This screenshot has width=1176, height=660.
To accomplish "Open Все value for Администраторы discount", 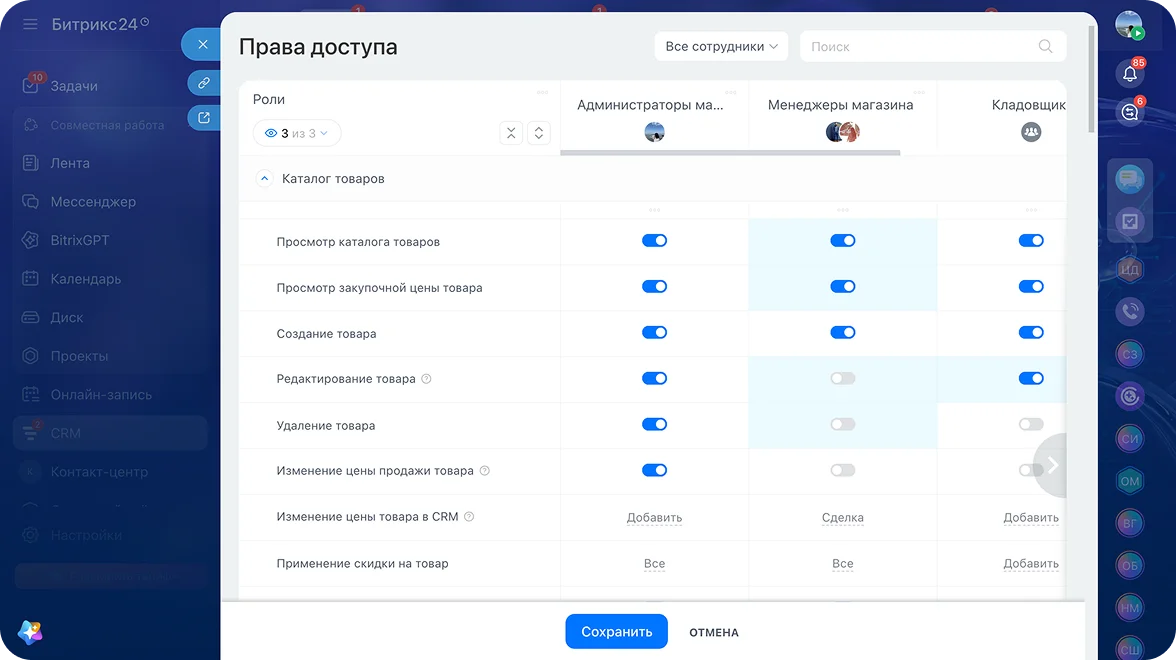I will (654, 563).
